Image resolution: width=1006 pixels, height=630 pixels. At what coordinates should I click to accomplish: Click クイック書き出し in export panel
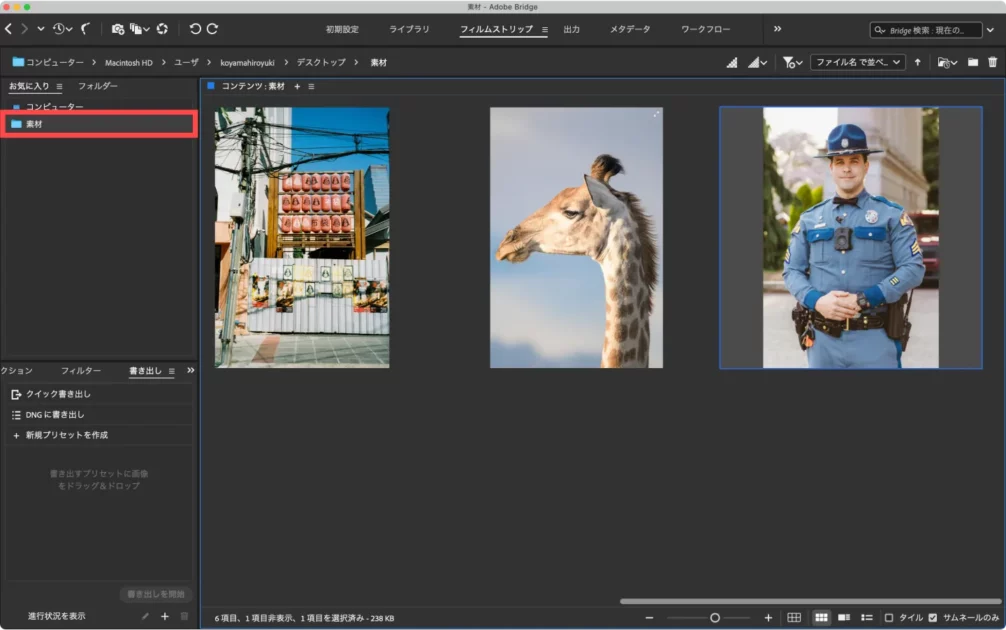[x=57, y=394]
